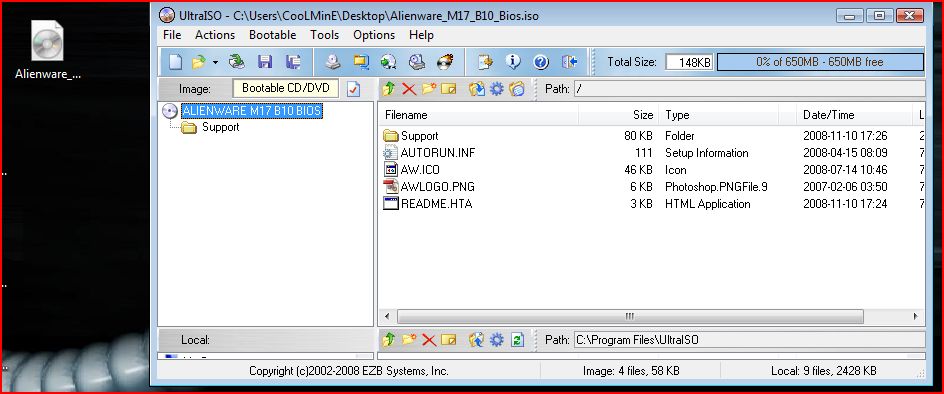The width and height of the screenshot is (944, 394).
Task: Click the 2008-11-10 17:26 date of Support
Action: (x=845, y=136)
